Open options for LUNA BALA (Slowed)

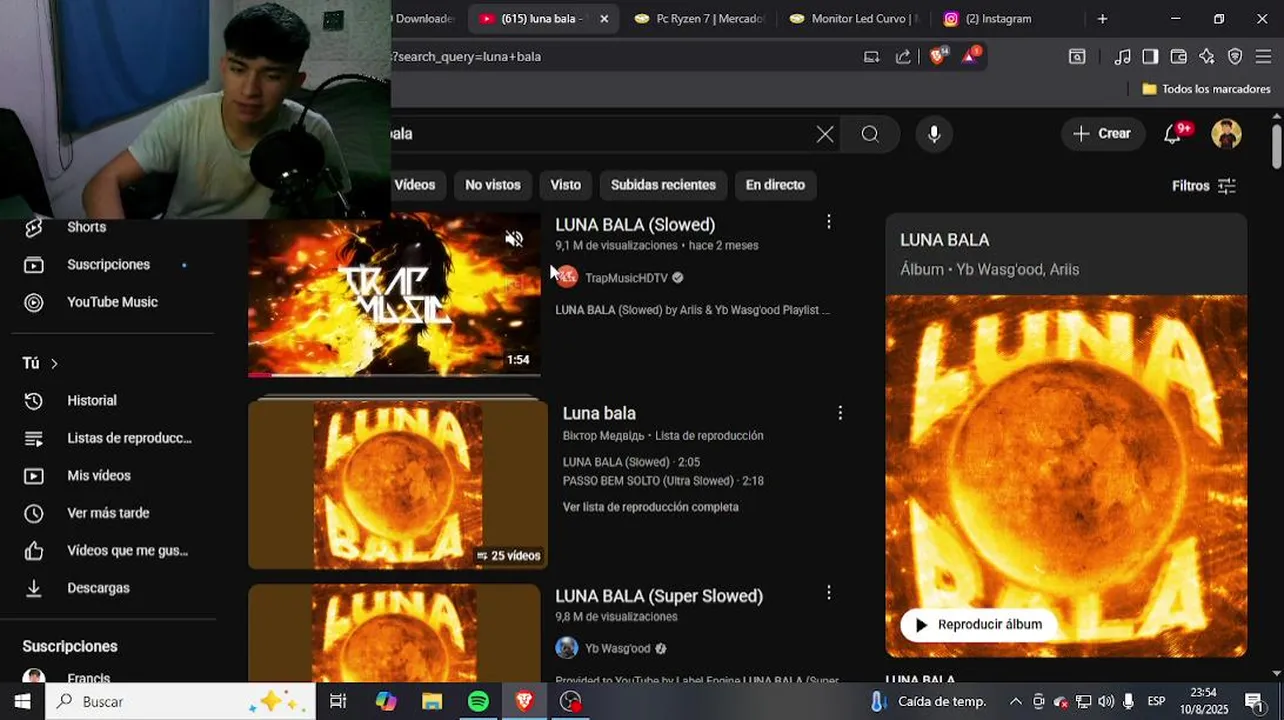pos(828,222)
